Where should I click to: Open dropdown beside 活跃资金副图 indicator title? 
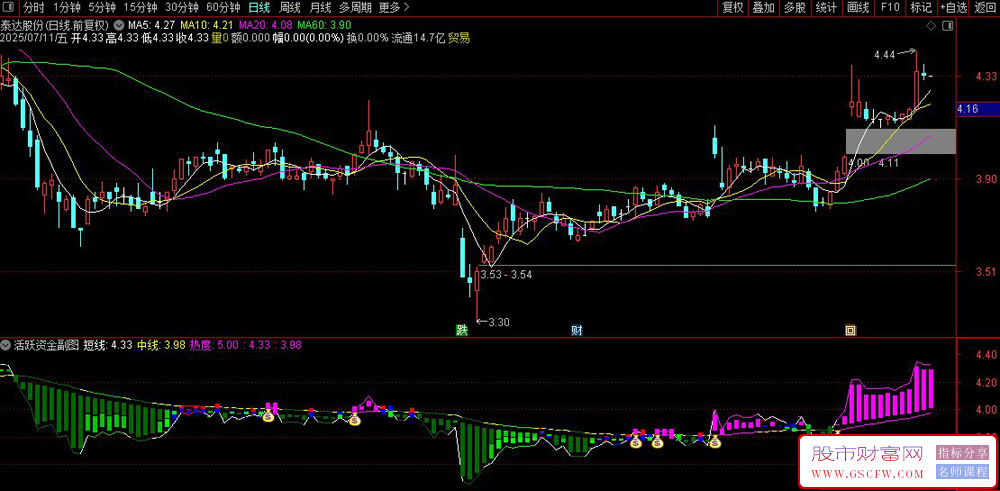point(5,345)
